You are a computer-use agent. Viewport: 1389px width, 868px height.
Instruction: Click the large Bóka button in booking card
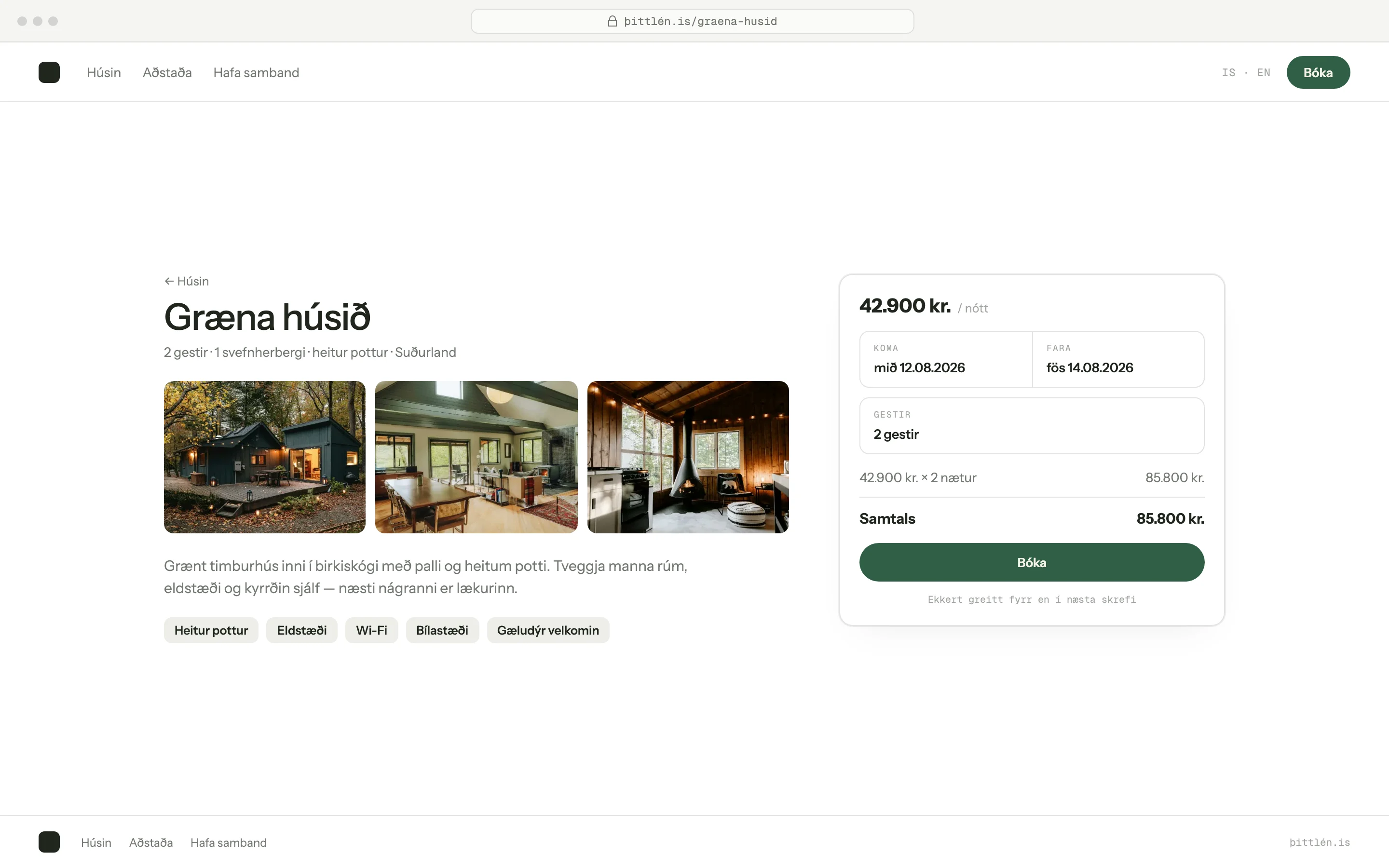[x=1032, y=563]
